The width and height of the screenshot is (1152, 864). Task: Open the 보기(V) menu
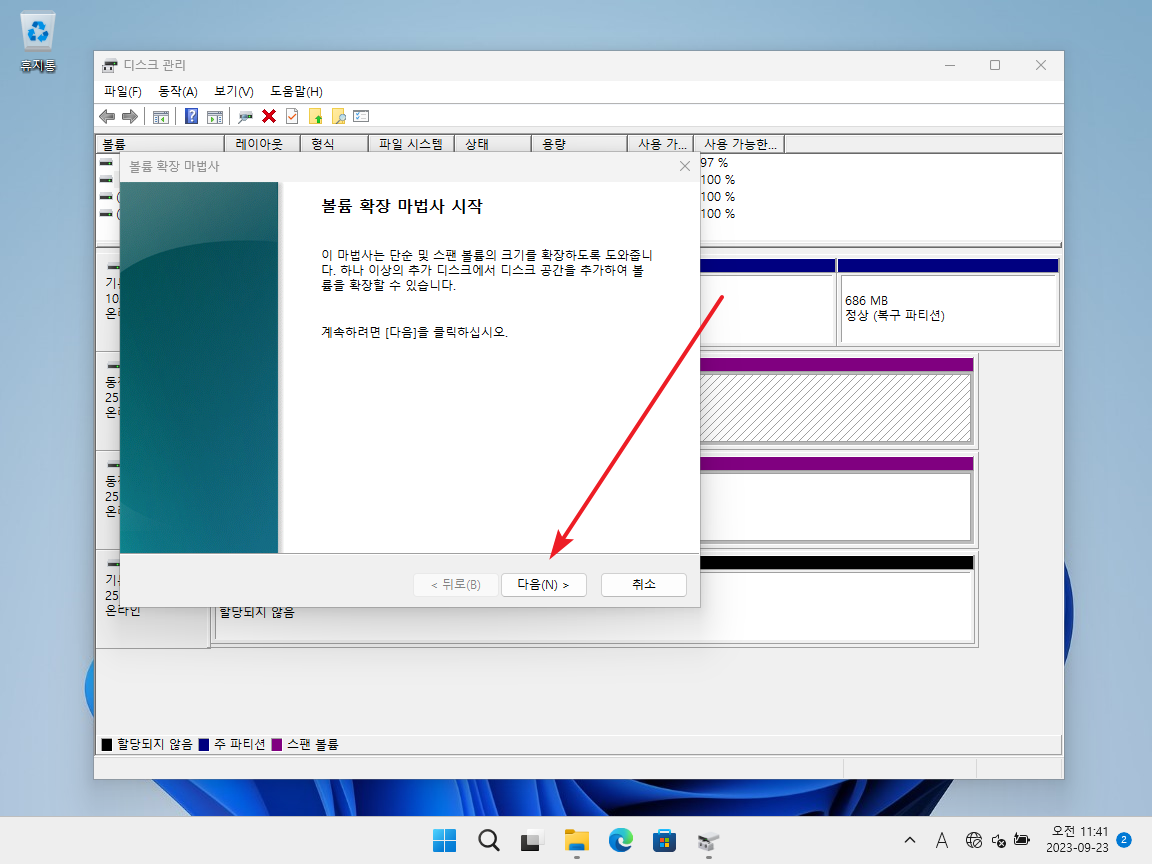(234, 91)
